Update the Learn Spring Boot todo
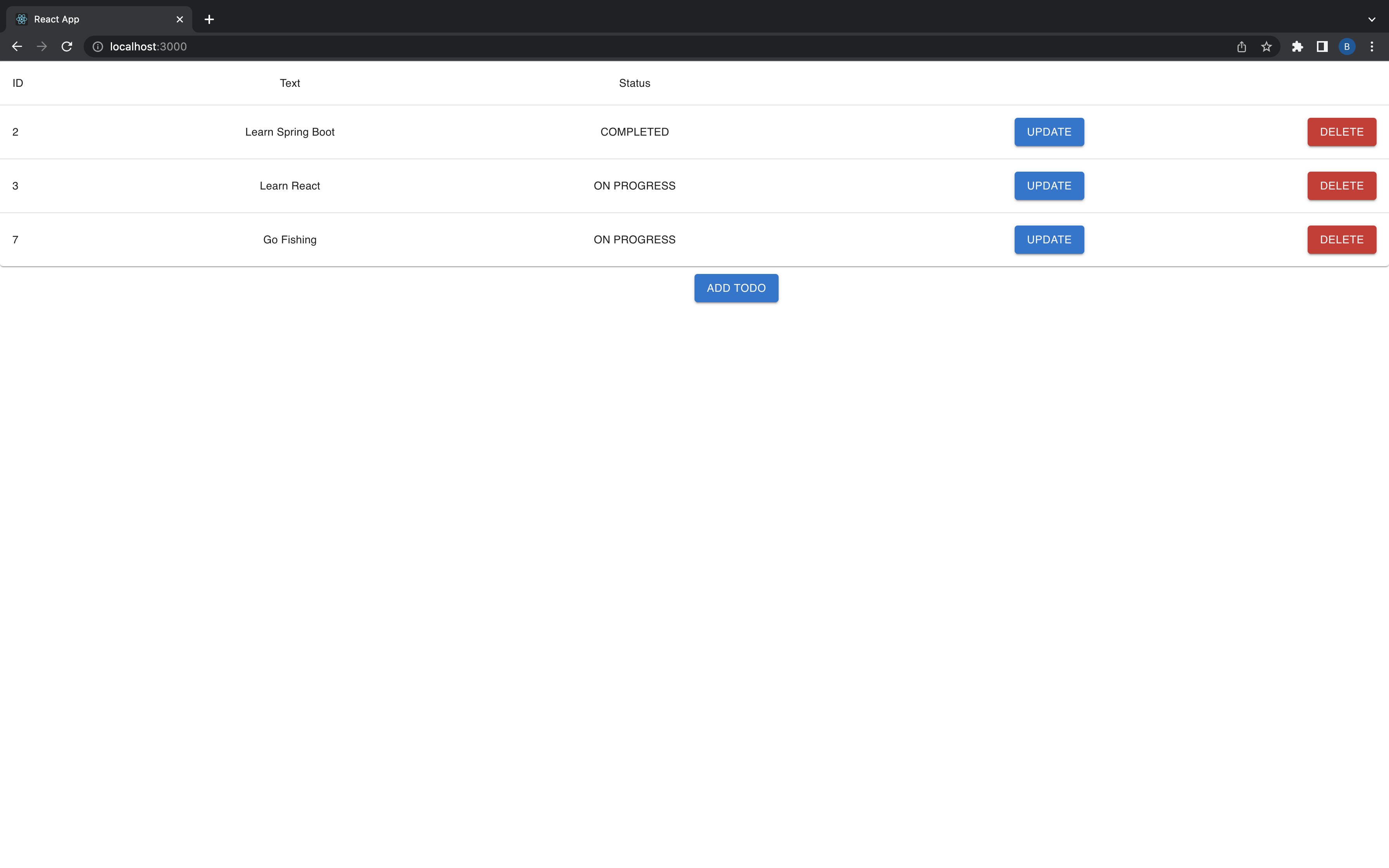1389x868 pixels. 1048,131
